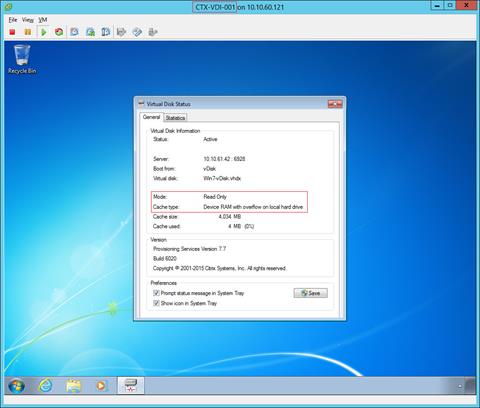Open the VM menu
Screen dimensions: 480x408
click(43, 20)
